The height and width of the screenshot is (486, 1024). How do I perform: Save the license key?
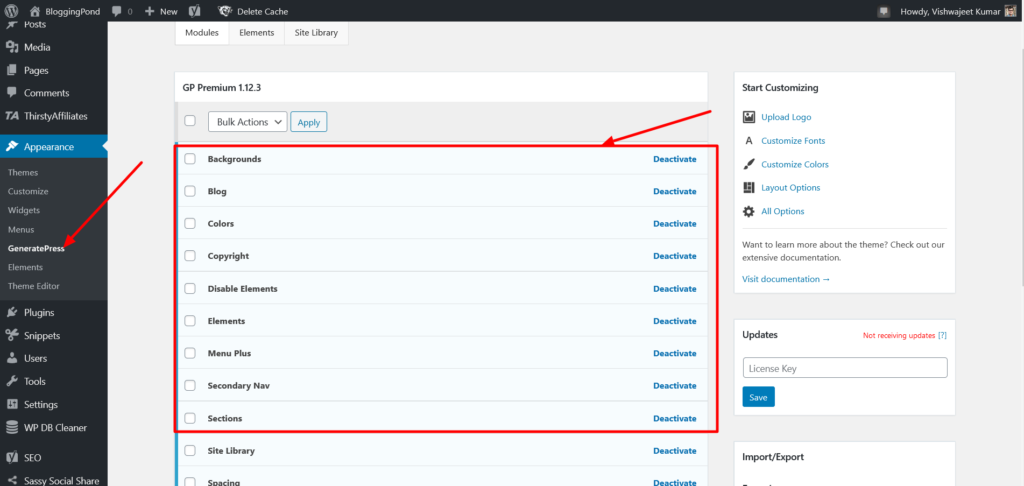click(x=758, y=397)
